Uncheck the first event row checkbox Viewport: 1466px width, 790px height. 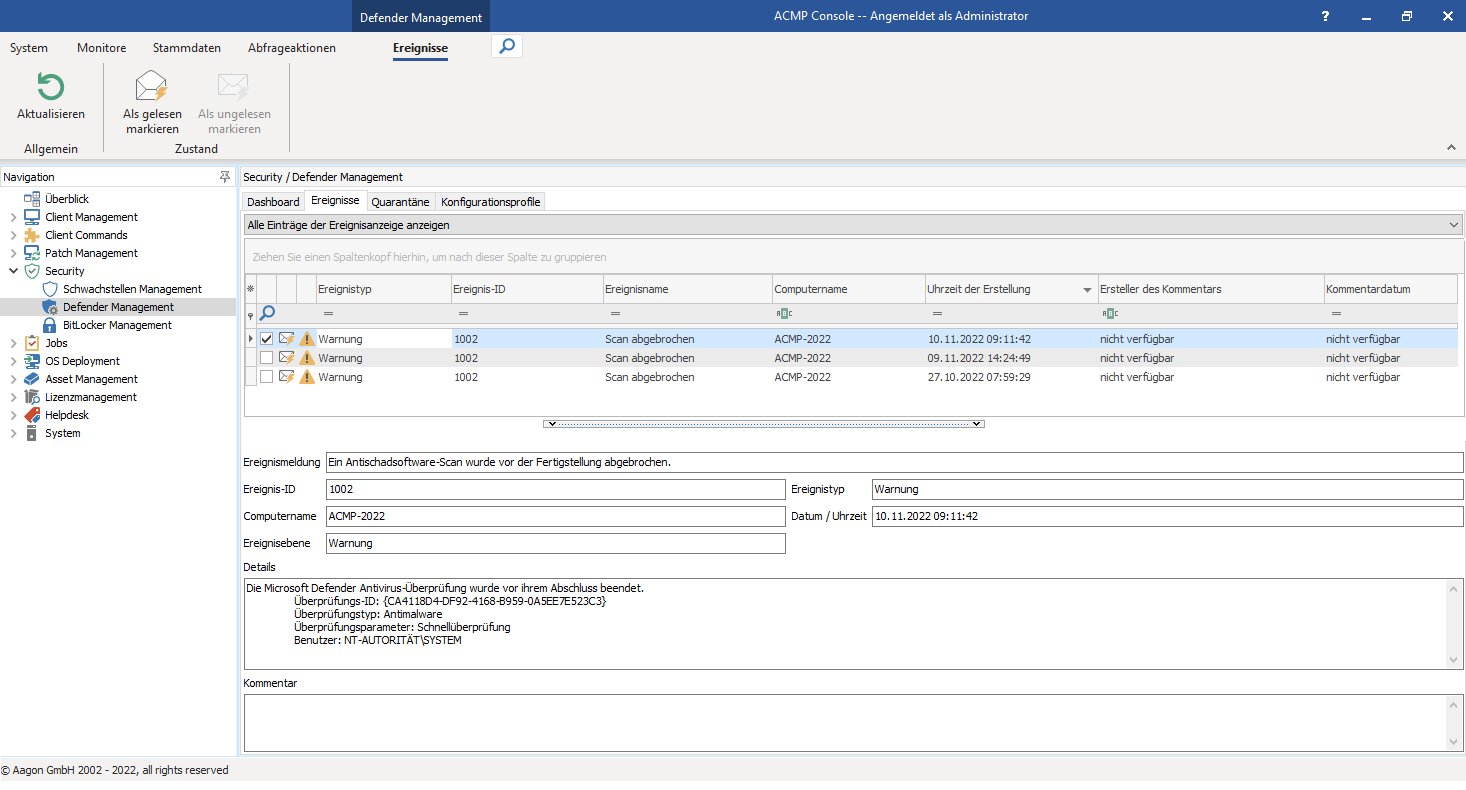coord(267,339)
